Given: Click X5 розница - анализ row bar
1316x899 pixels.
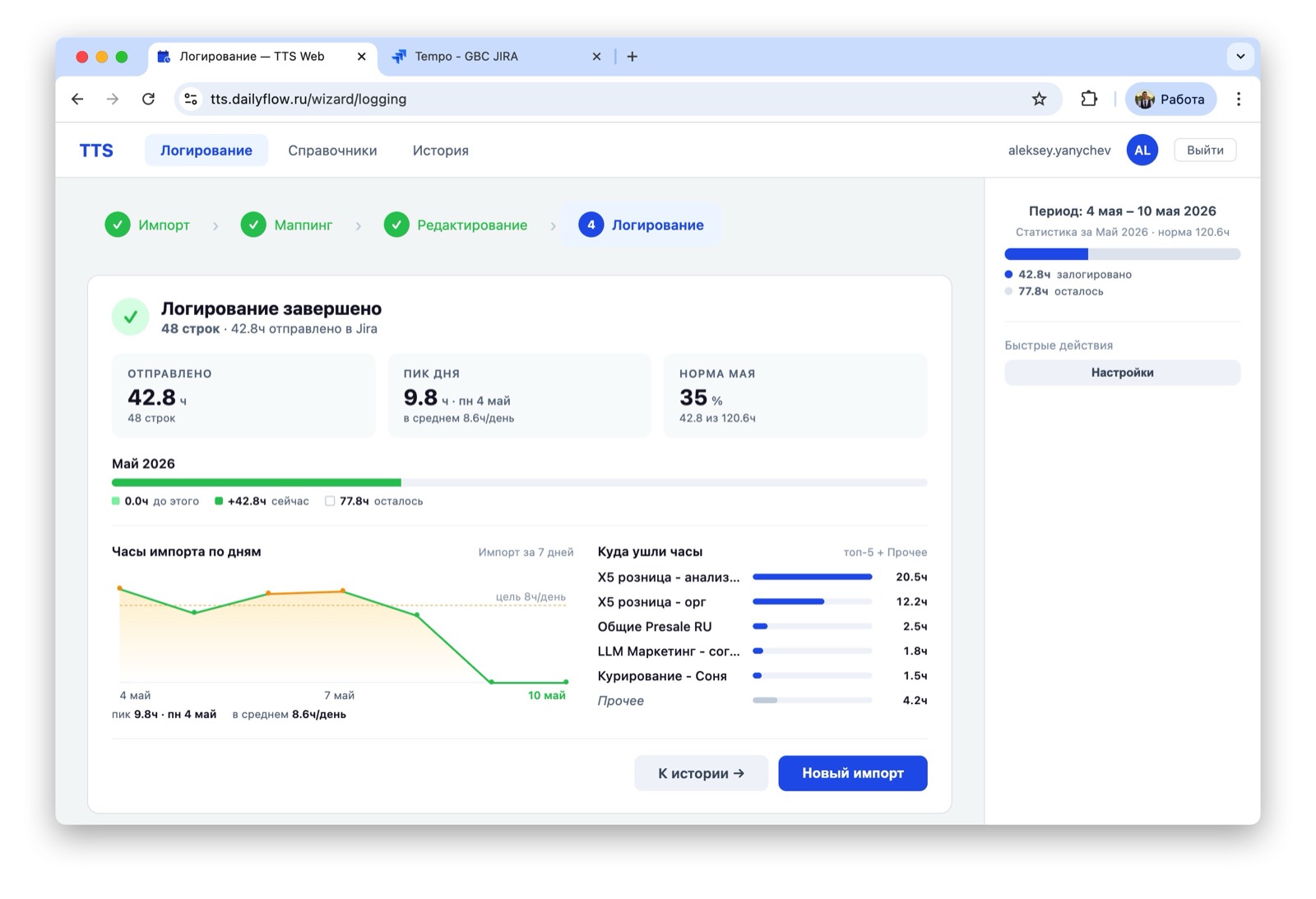Looking at the screenshot, I should tap(813, 577).
